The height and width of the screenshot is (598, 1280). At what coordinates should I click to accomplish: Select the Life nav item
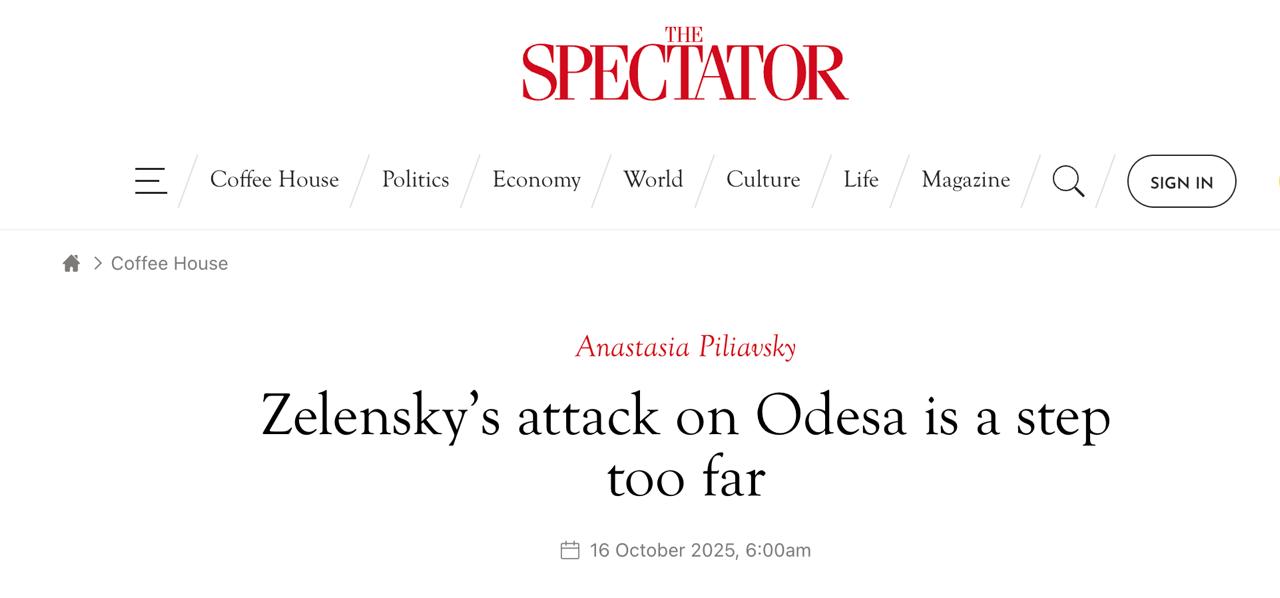pos(860,180)
